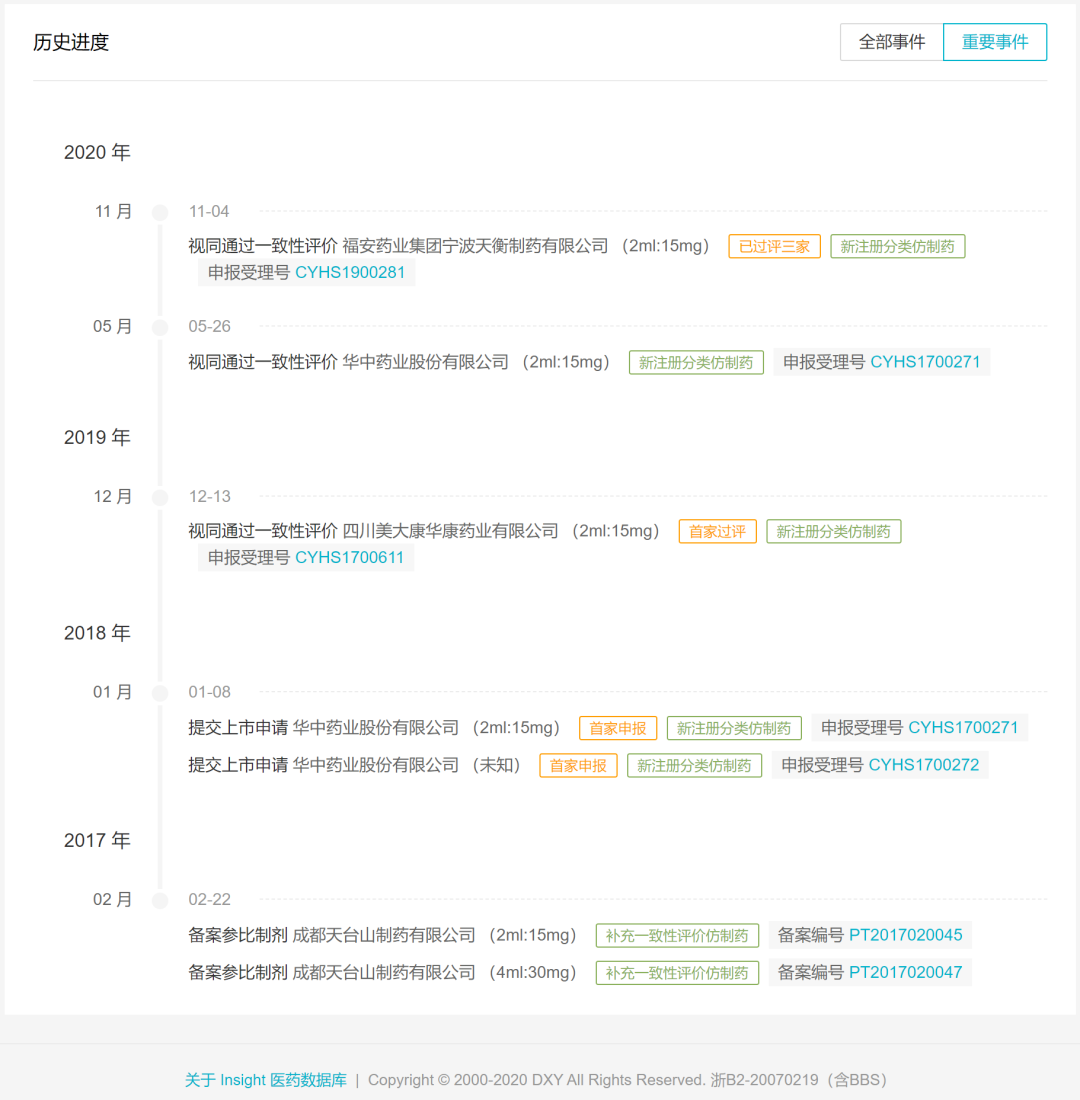This screenshot has width=1080, height=1100.
Task: Click the 01 月 month label
Action: click(112, 692)
